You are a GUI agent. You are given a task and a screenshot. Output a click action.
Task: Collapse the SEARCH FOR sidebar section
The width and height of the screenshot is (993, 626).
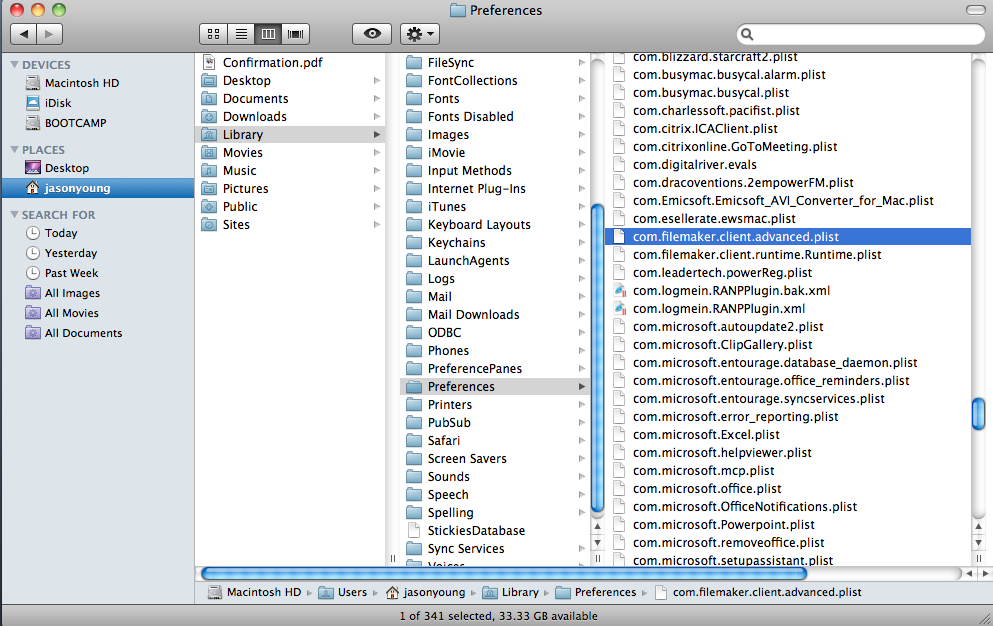[14, 215]
